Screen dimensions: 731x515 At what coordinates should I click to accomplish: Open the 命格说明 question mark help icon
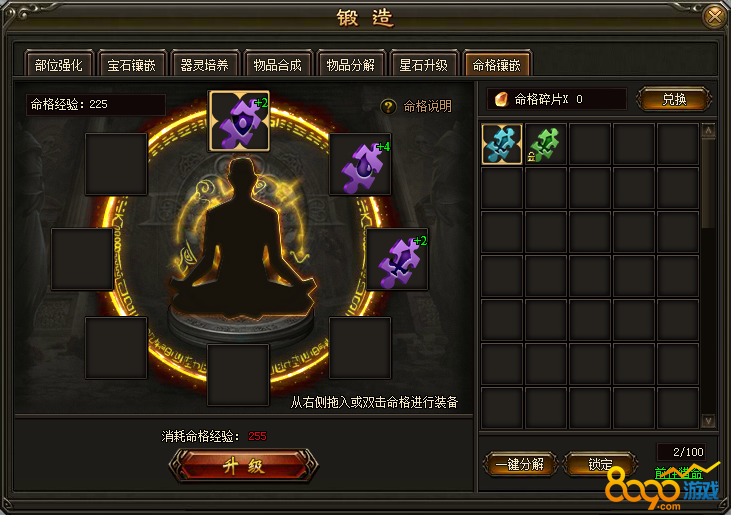388,107
